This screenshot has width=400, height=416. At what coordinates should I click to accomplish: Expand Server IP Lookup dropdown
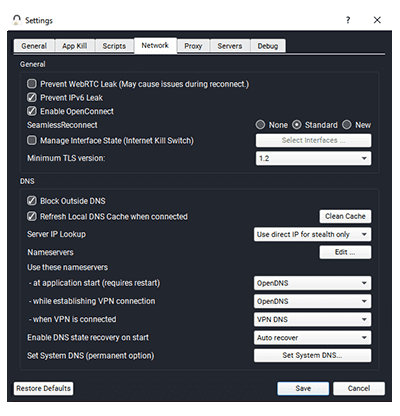click(312, 234)
